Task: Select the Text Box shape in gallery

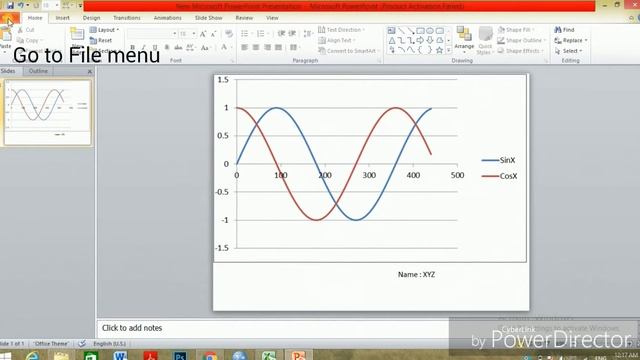Action: pos(391,31)
